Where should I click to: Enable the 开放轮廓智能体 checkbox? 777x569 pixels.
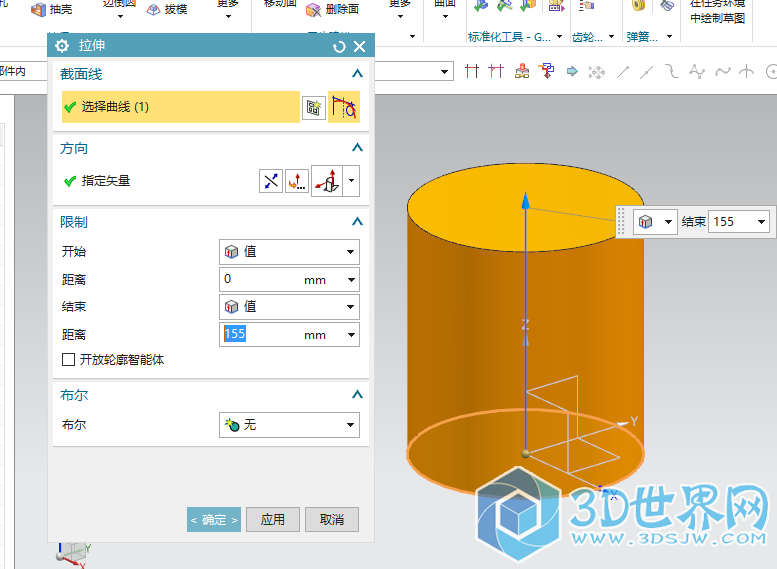pyautogui.click(x=69, y=359)
